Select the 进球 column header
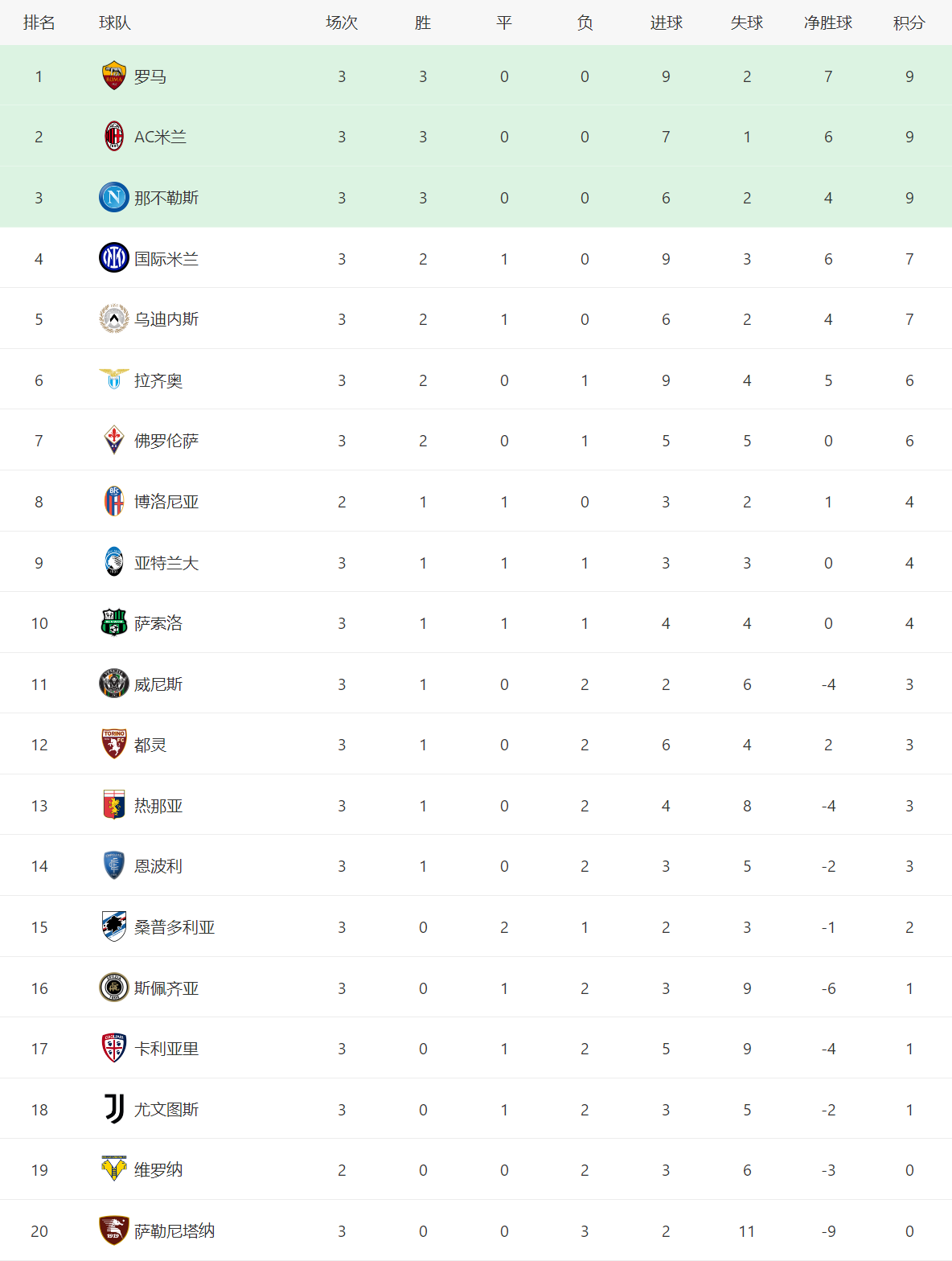952x1261 pixels. coord(666,23)
